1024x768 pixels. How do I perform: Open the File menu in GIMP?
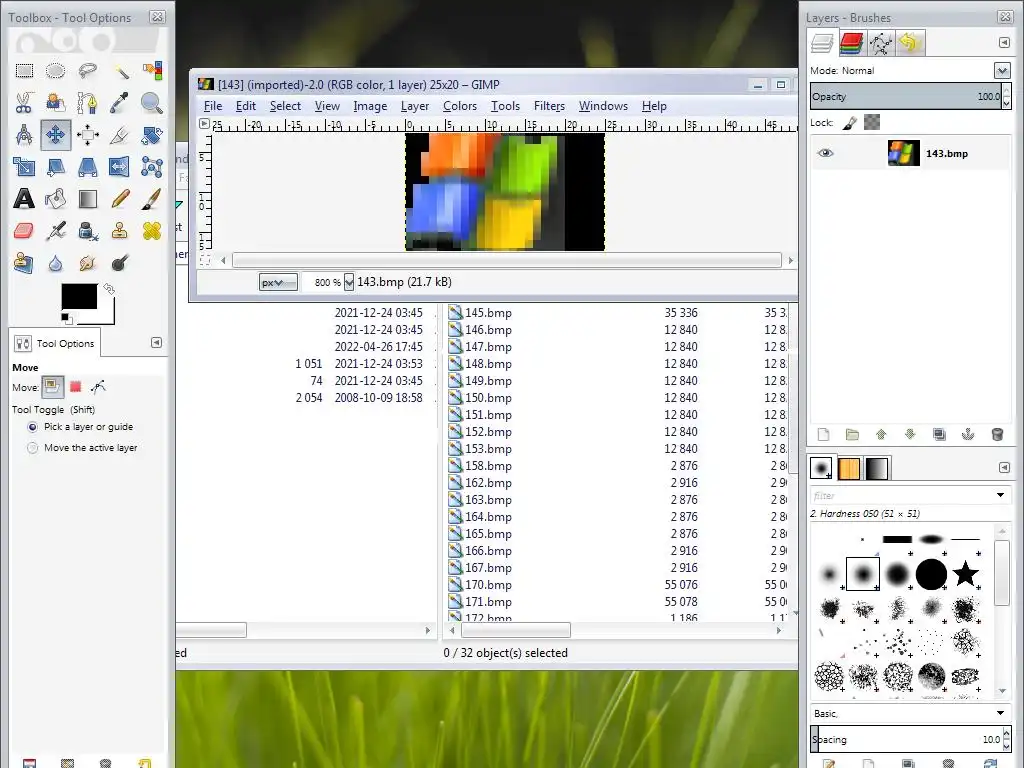click(213, 106)
